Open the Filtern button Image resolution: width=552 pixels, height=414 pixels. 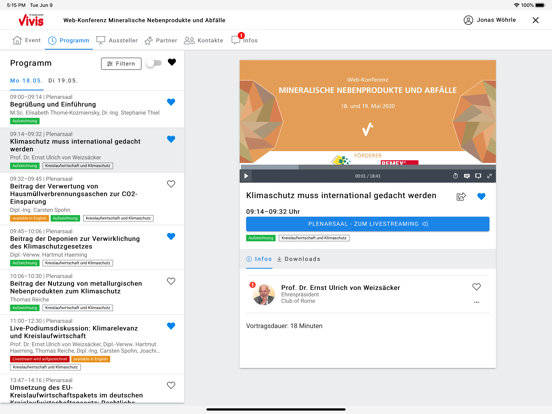[121, 64]
